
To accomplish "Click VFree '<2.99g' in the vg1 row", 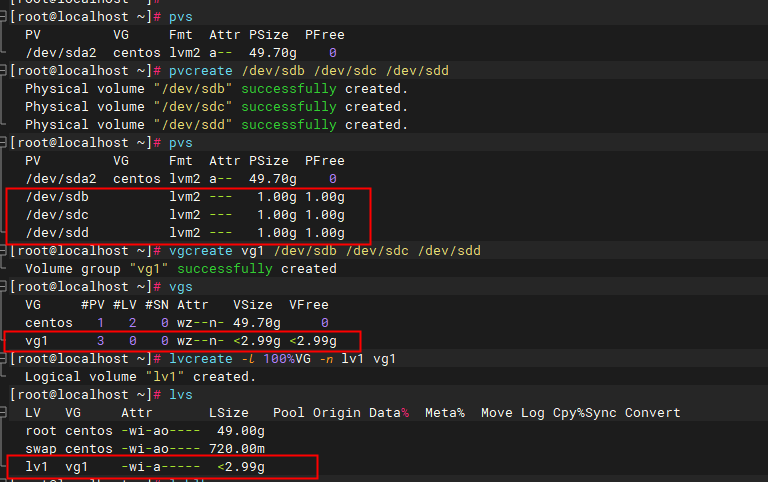I will coord(313,341).
